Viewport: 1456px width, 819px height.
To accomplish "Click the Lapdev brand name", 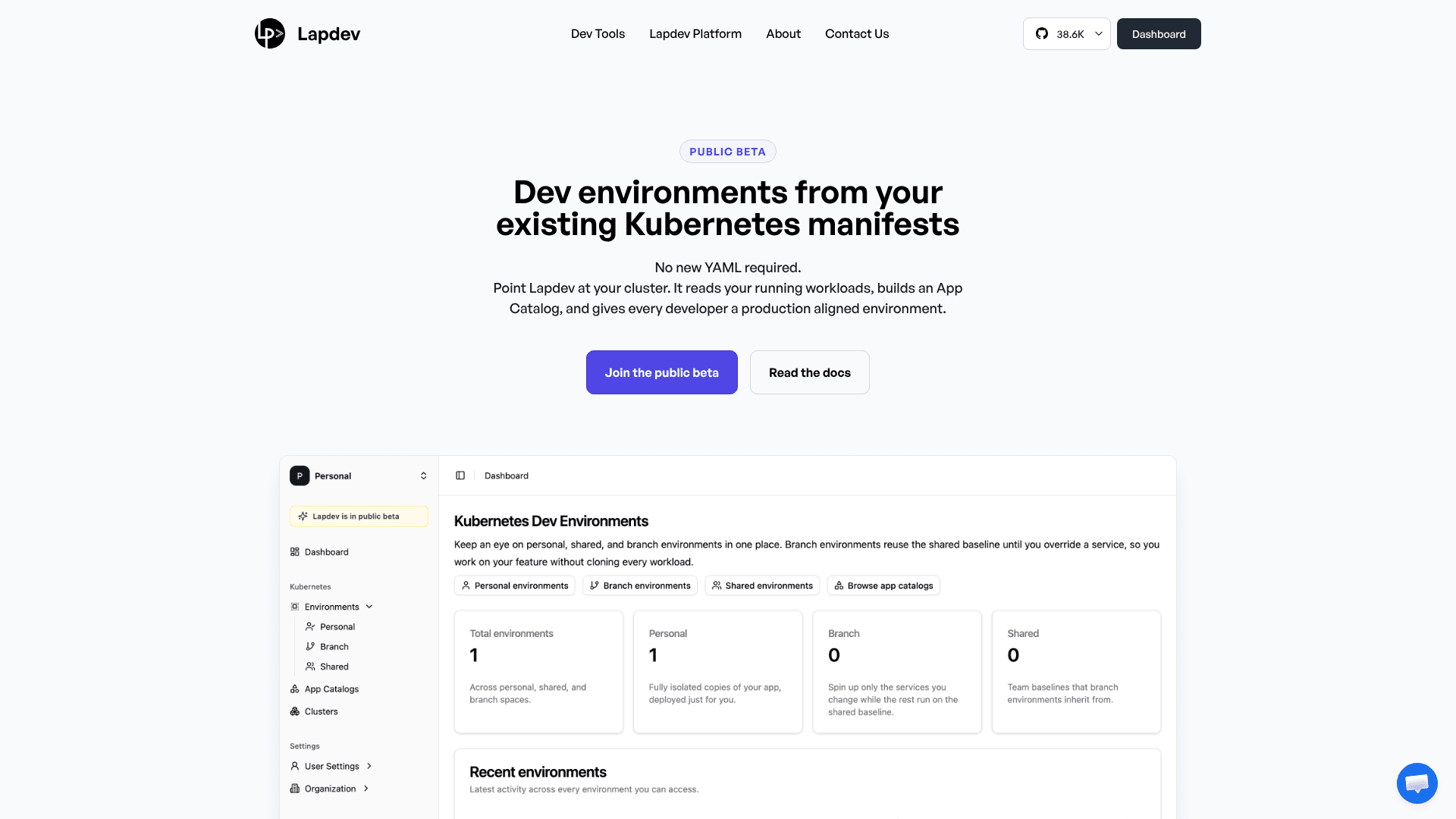I will [x=328, y=33].
